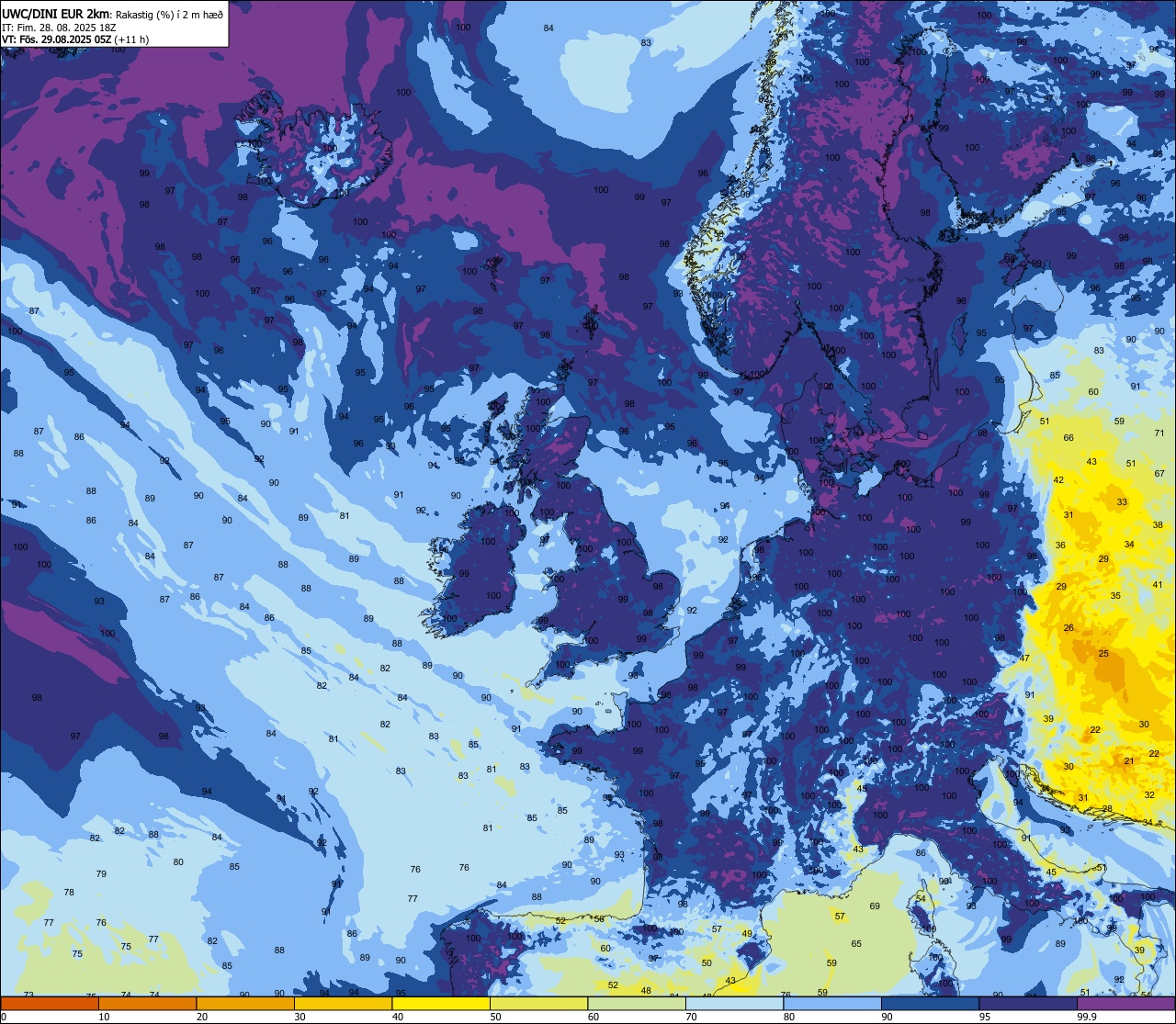Pick the 50–60 % pale yellow legend segment
This screenshot has height=1024, width=1176.
(538, 1004)
